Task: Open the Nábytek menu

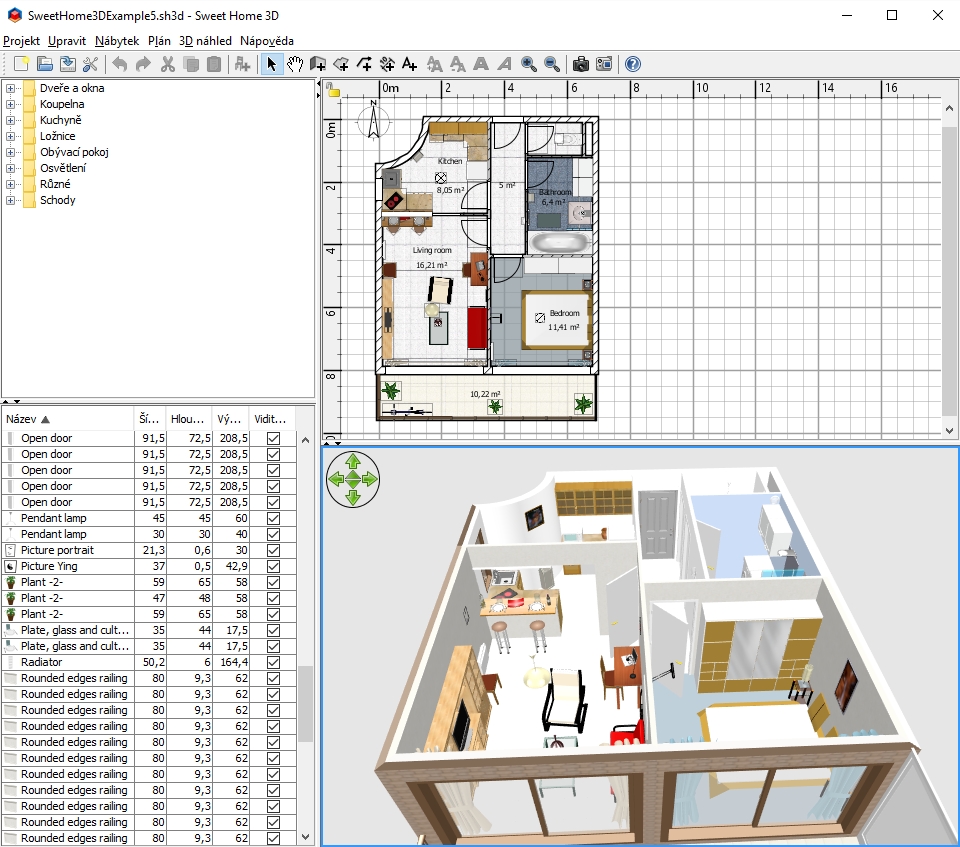Action: point(118,41)
